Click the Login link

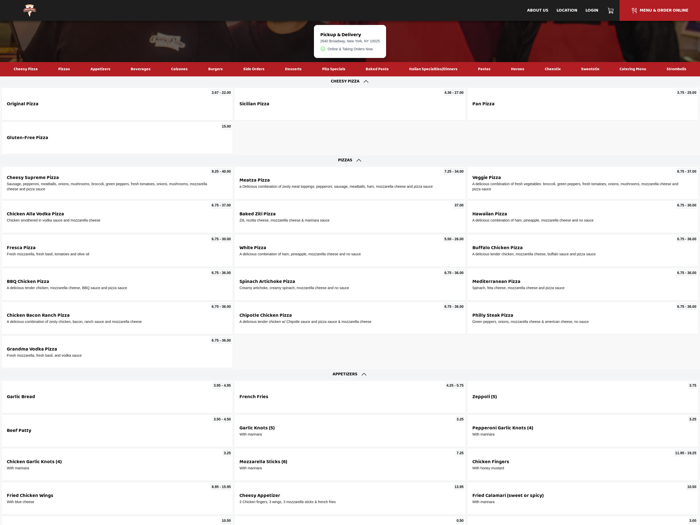[592, 10]
